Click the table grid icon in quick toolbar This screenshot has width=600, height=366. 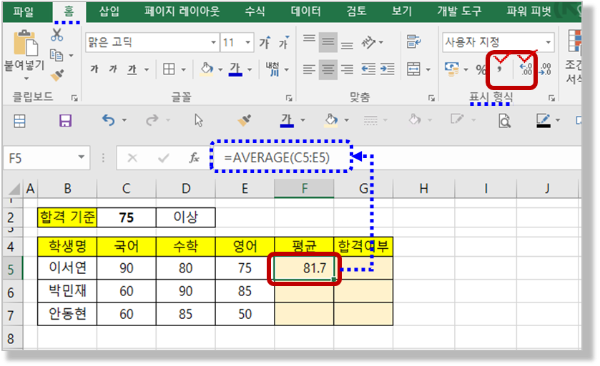[19, 121]
